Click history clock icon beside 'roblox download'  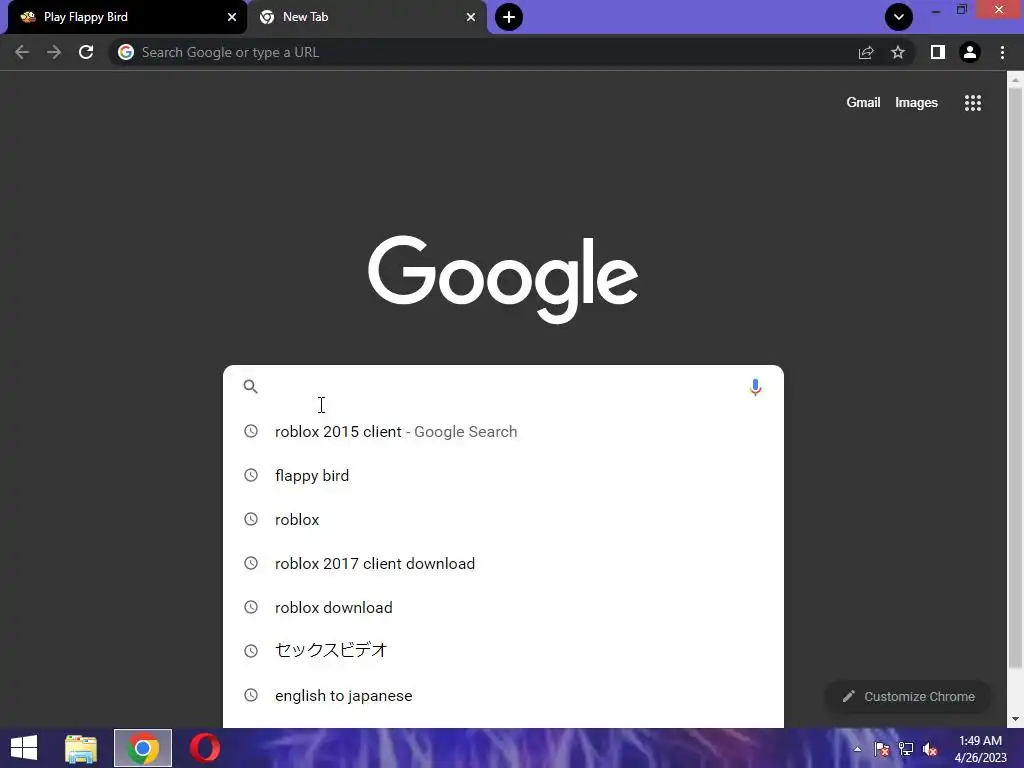(x=251, y=607)
